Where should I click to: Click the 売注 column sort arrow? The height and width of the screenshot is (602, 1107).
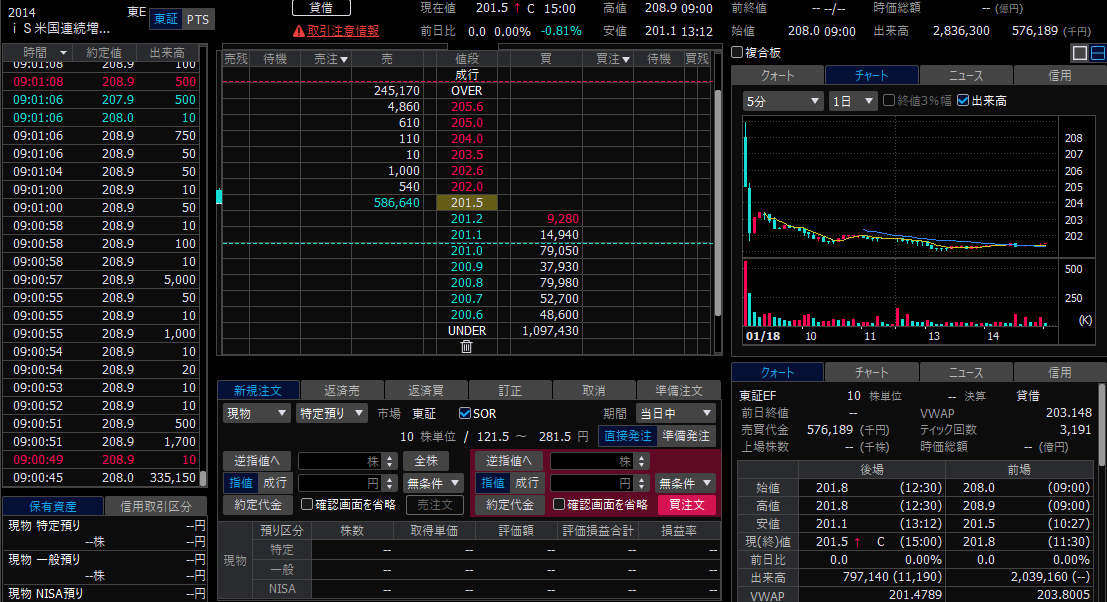pos(344,59)
